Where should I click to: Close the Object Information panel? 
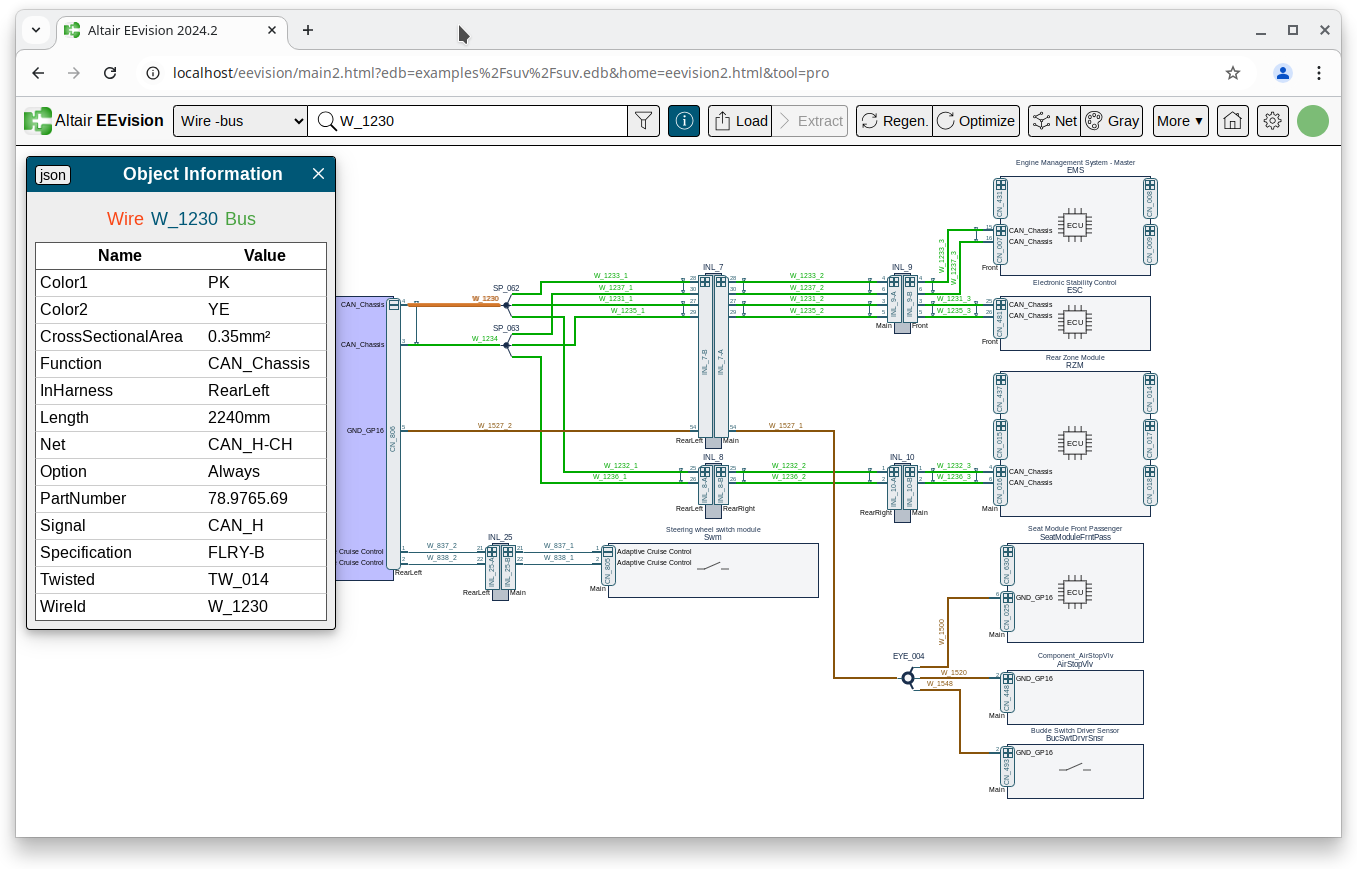pyautogui.click(x=318, y=174)
